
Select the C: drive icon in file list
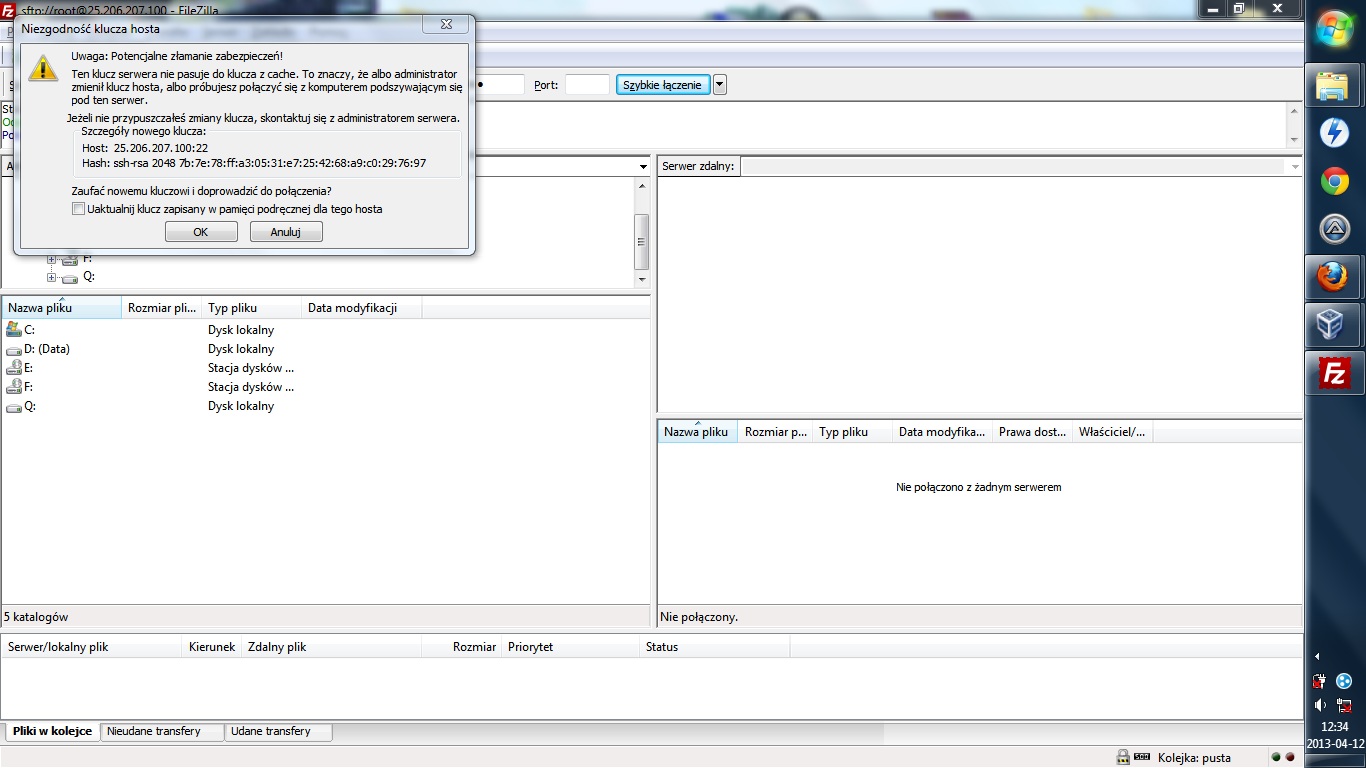14,330
